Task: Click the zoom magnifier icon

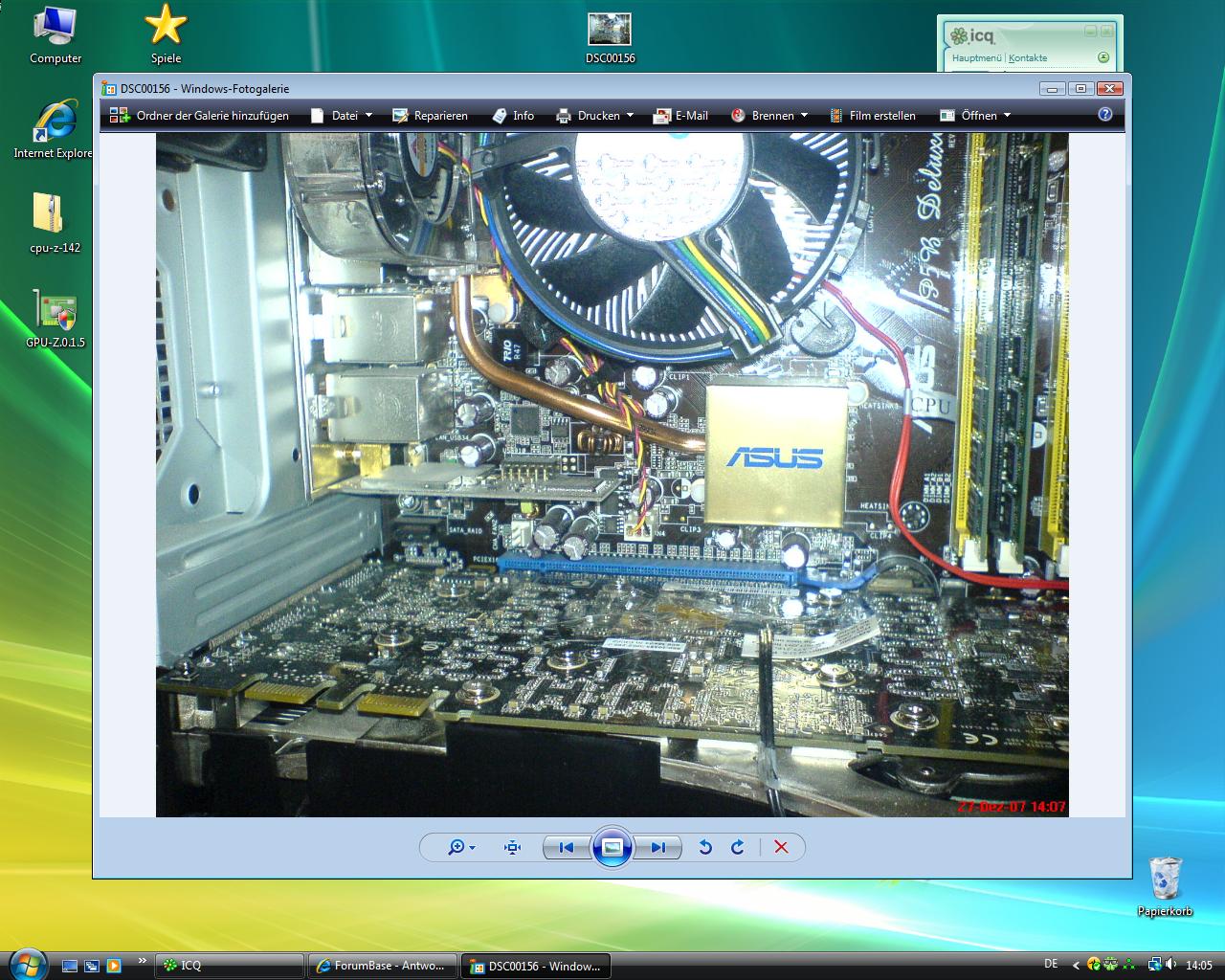Action: click(457, 847)
